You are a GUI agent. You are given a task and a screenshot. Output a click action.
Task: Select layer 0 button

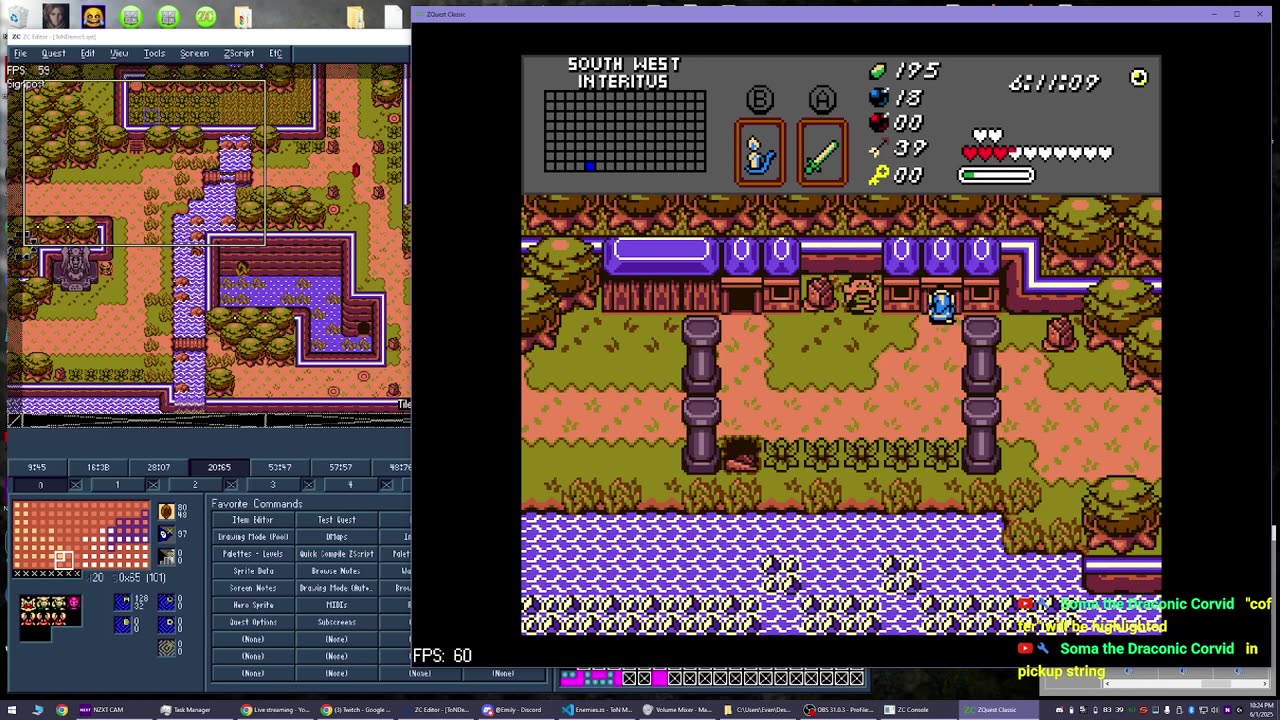(x=40, y=485)
